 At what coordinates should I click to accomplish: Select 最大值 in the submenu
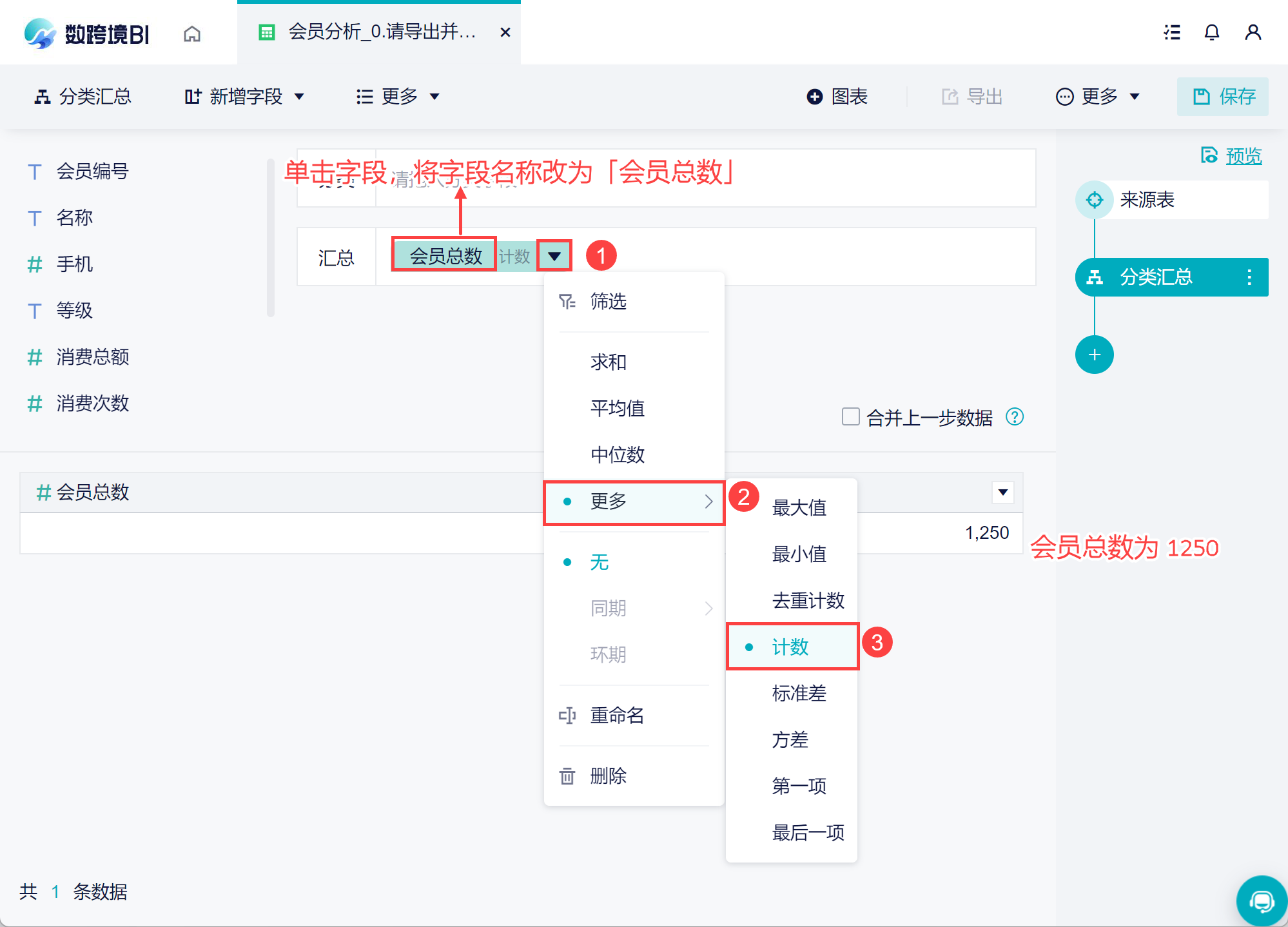tap(792, 507)
